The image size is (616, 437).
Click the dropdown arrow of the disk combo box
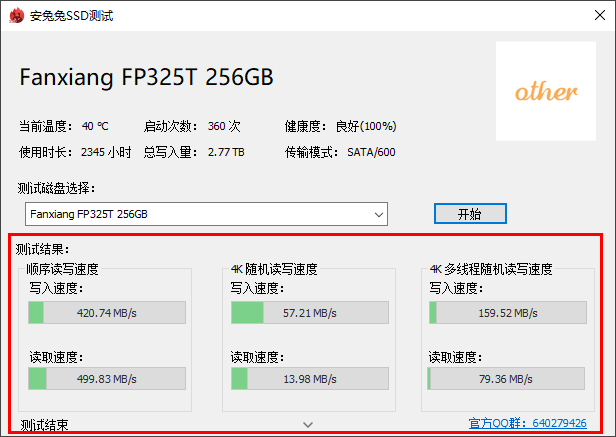[x=378, y=214]
